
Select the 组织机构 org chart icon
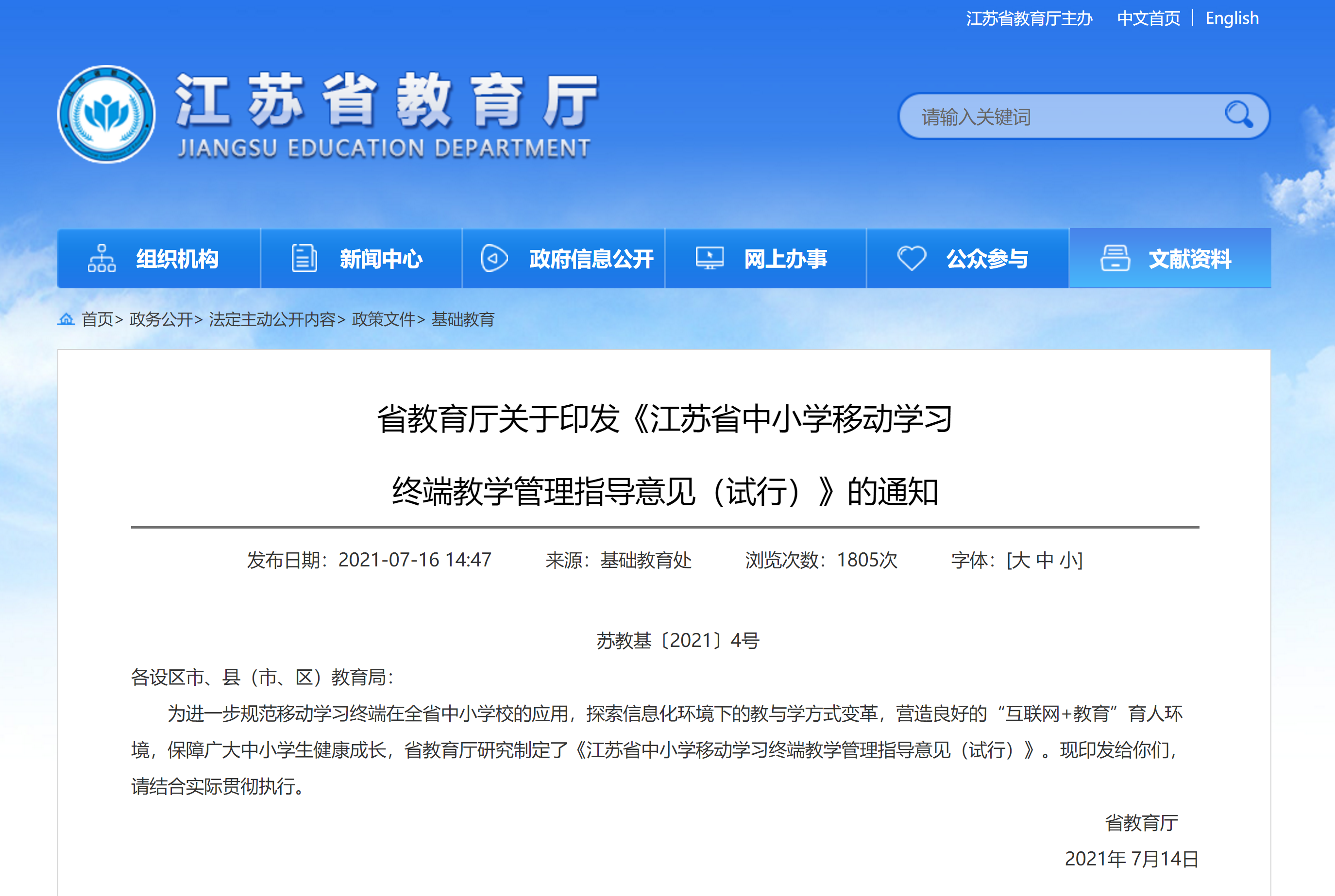[x=103, y=258]
